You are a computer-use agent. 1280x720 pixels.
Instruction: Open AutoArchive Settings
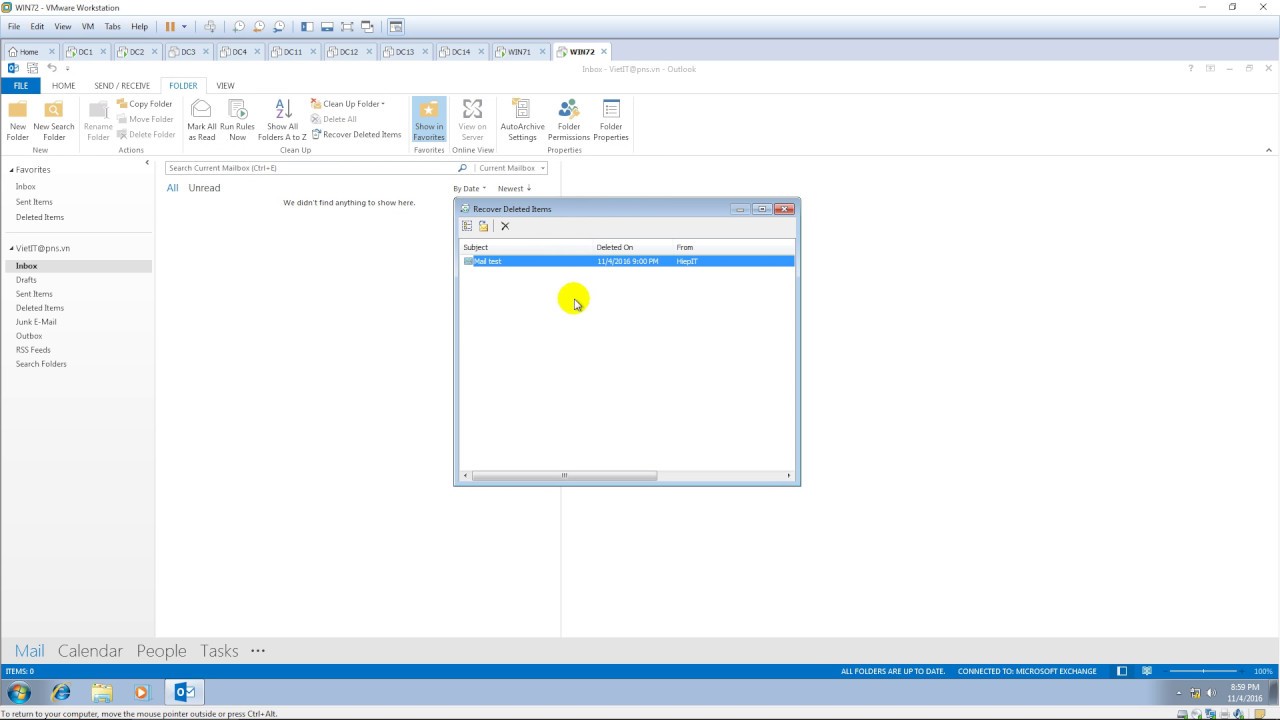(522, 120)
